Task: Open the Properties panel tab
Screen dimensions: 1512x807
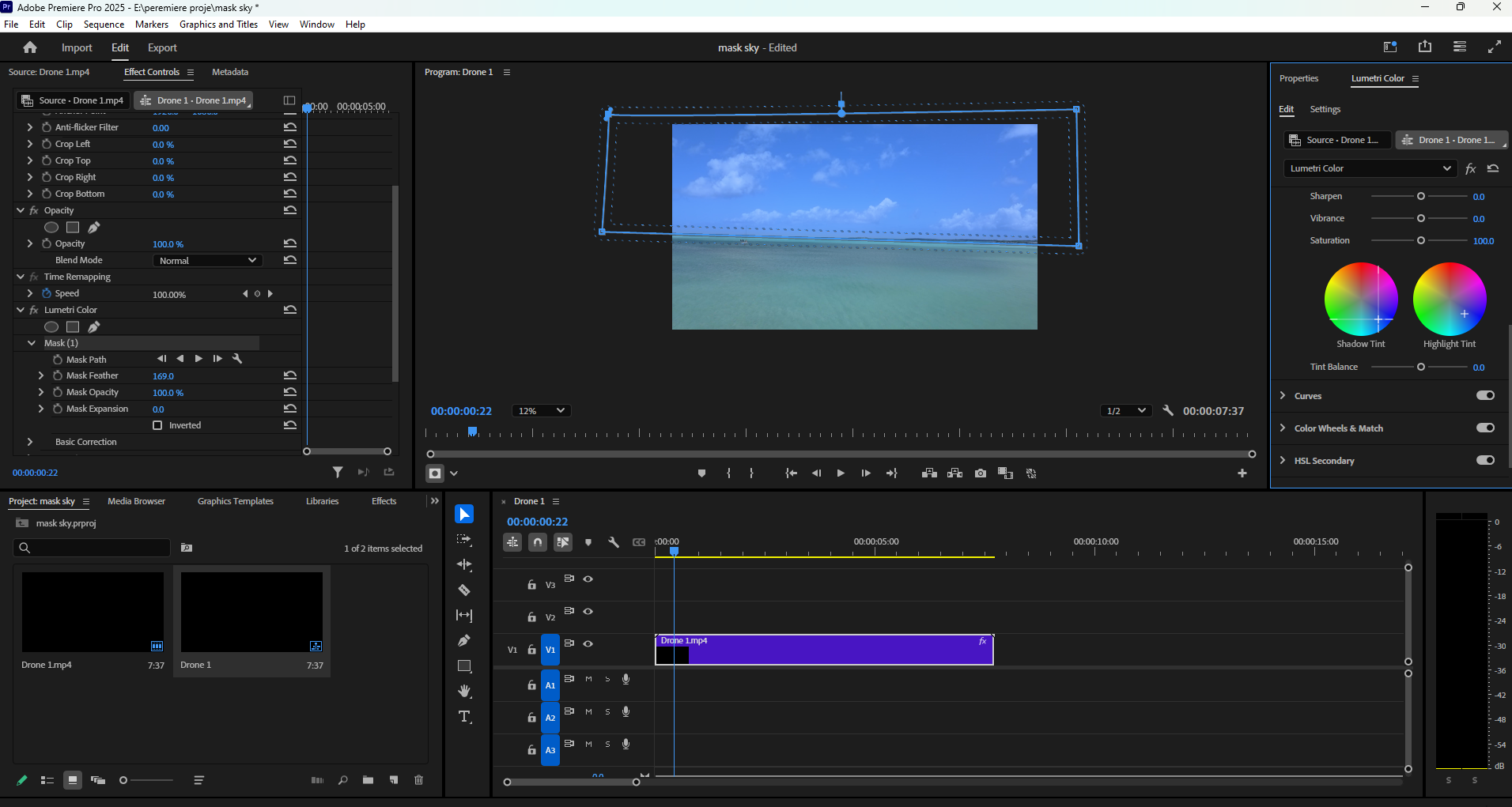Action: [1298, 78]
